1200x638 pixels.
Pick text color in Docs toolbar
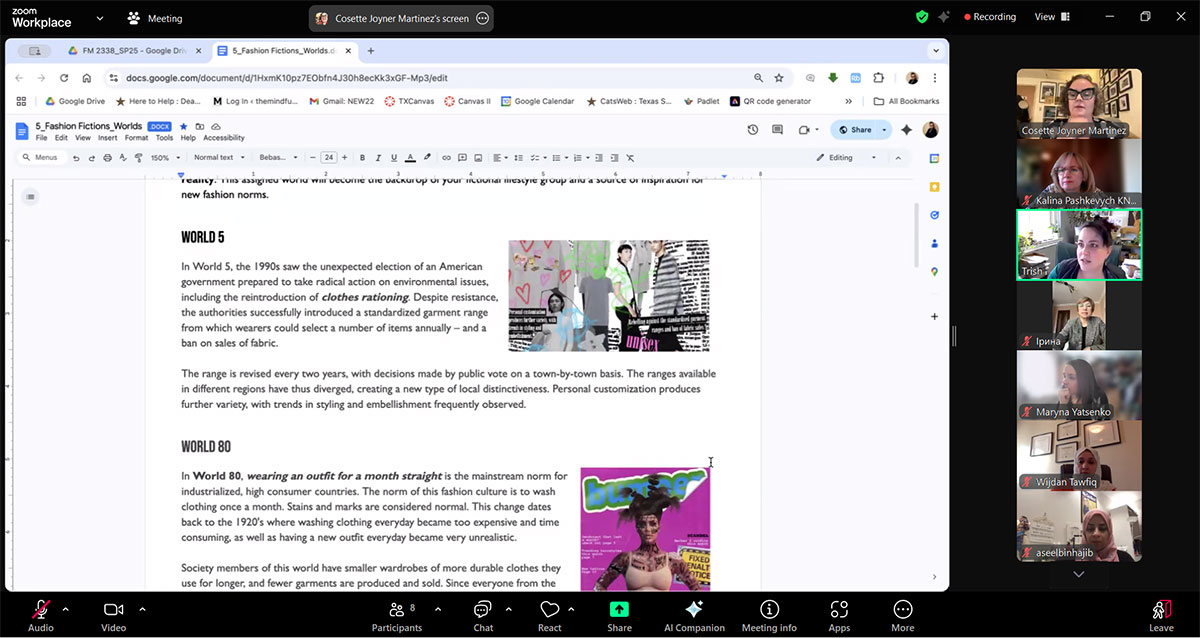410,158
